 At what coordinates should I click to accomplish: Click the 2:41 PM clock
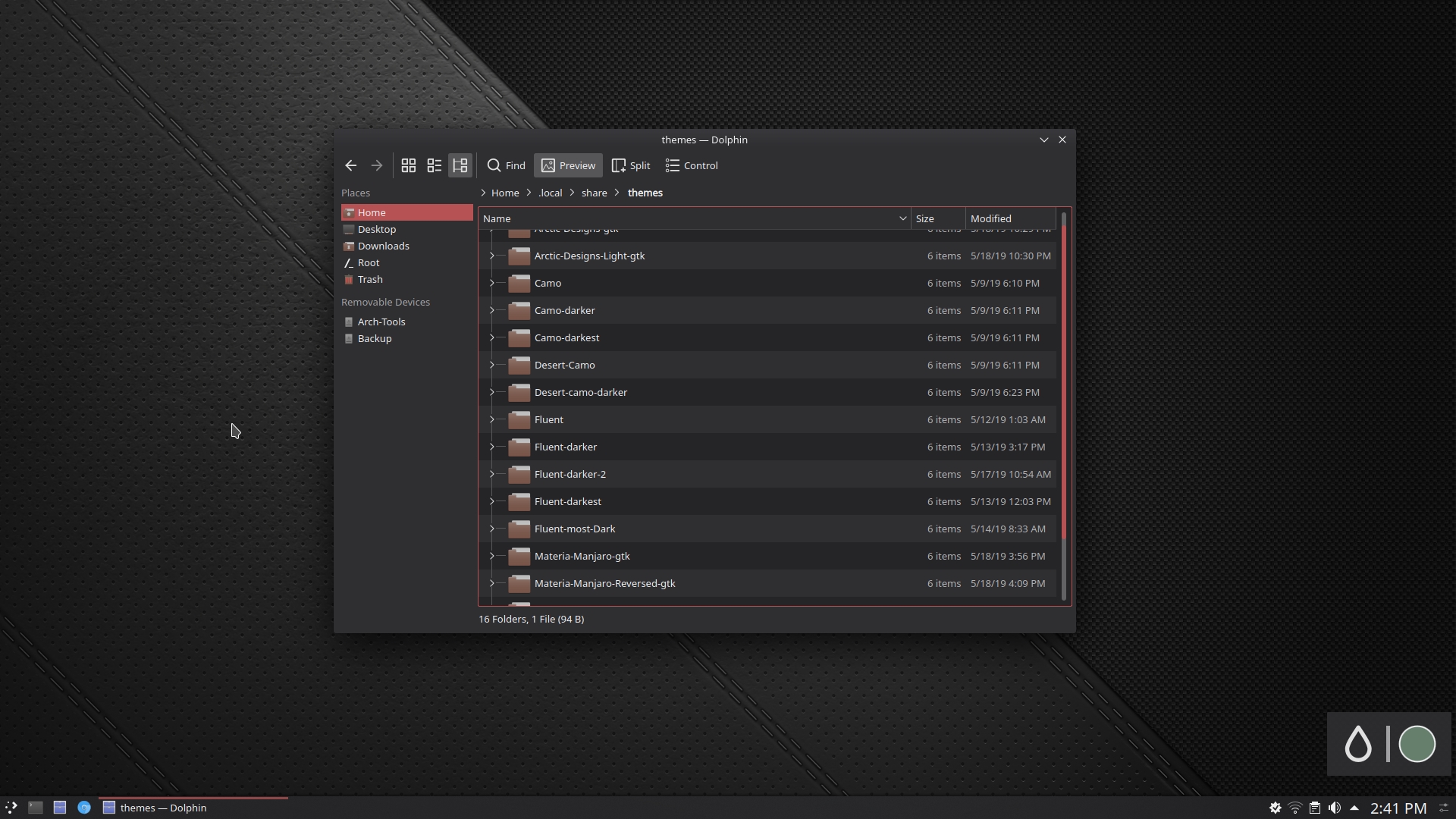[x=1398, y=808]
